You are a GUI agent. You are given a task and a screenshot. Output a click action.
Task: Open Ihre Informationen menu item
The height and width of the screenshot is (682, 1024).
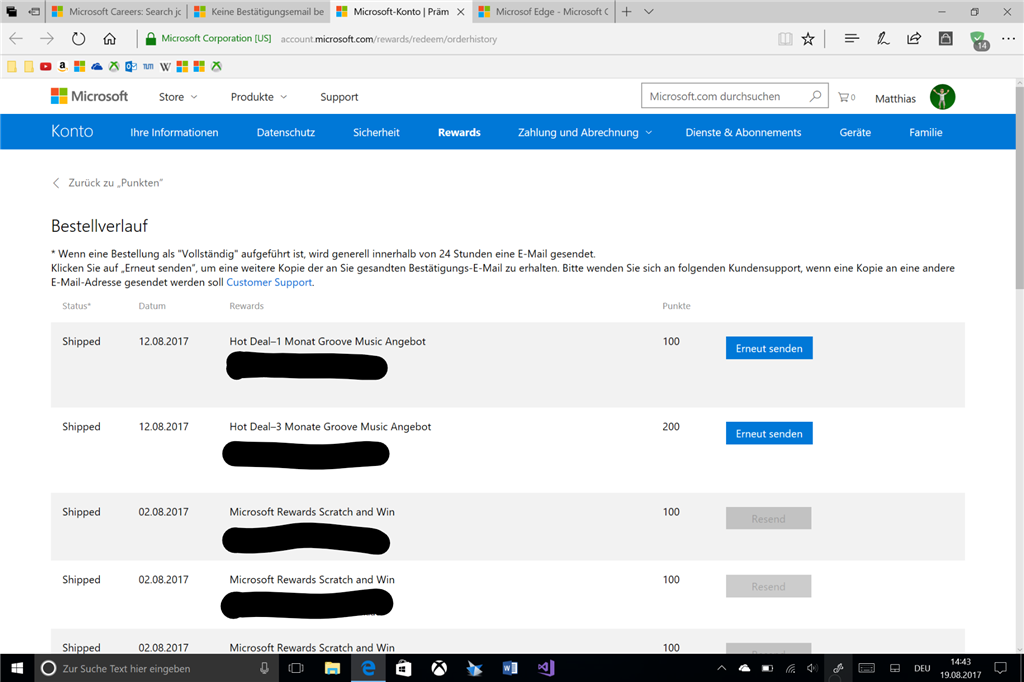174,132
